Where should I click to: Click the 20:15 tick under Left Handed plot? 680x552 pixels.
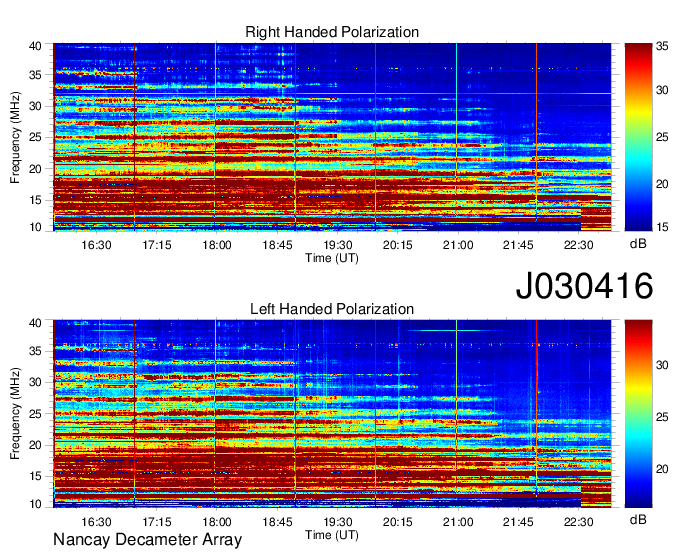[398, 522]
